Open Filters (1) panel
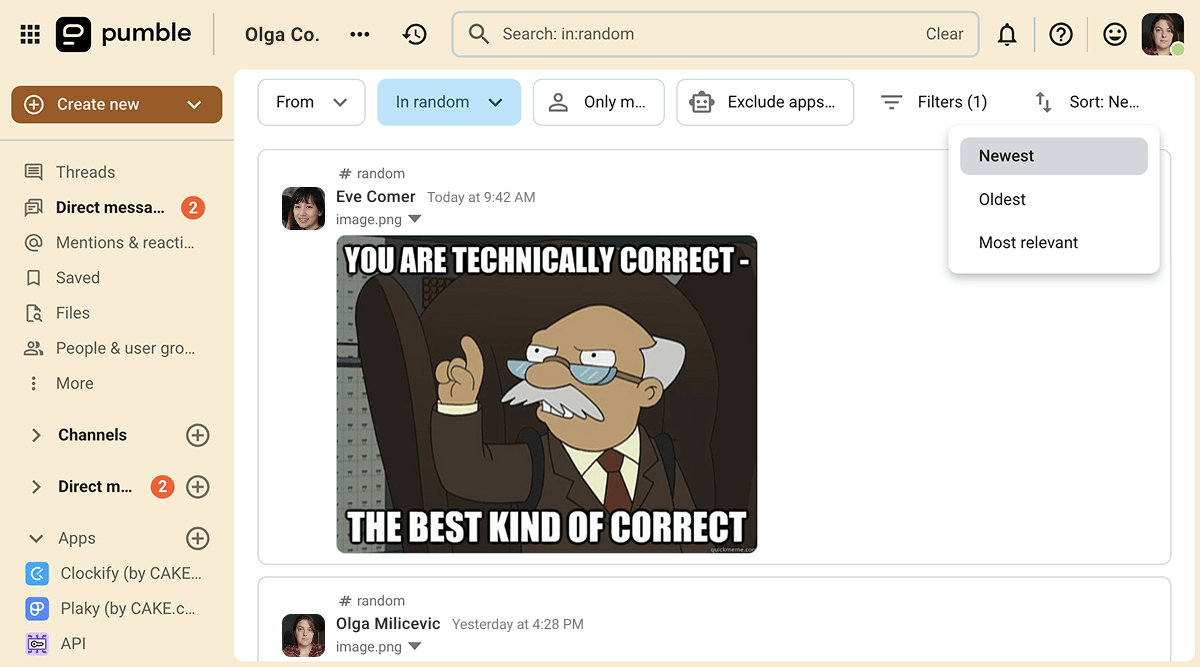The width and height of the screenshot is (1200, 667). pos(934,102)
